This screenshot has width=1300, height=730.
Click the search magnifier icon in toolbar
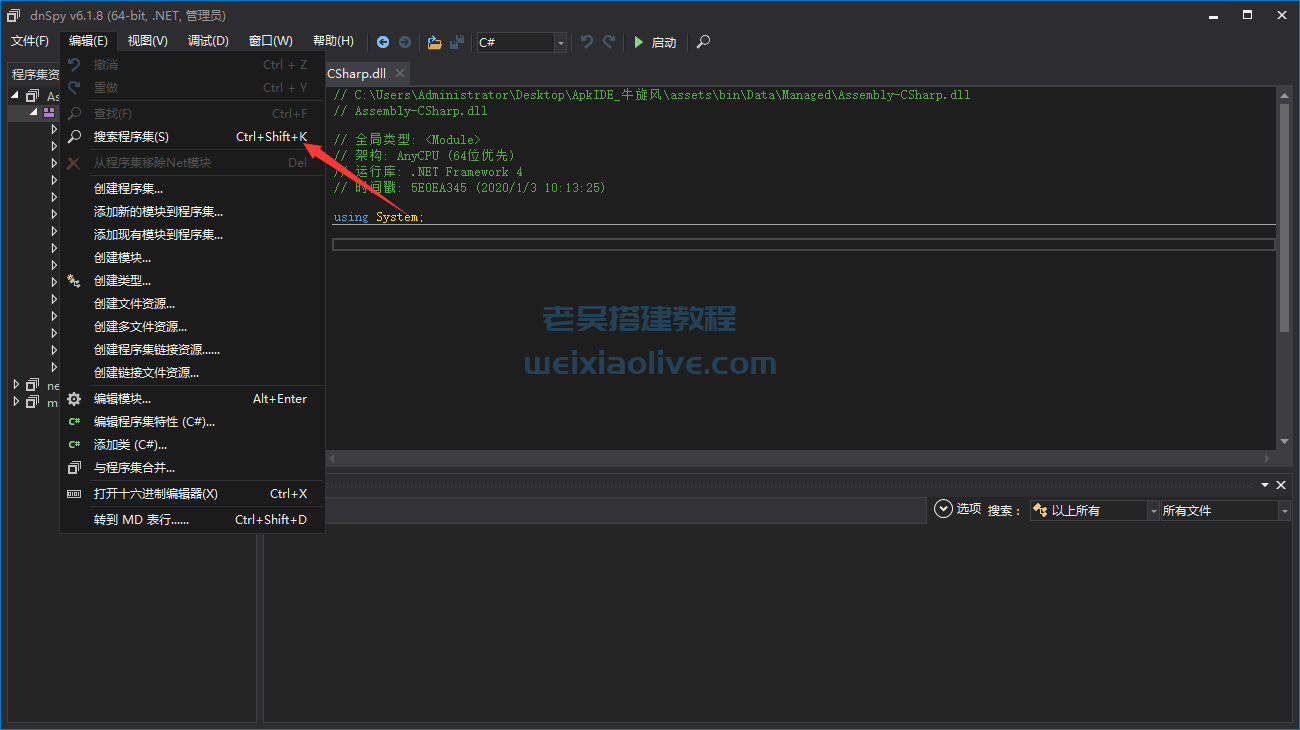pyautogui.click(x=703, y=42)
